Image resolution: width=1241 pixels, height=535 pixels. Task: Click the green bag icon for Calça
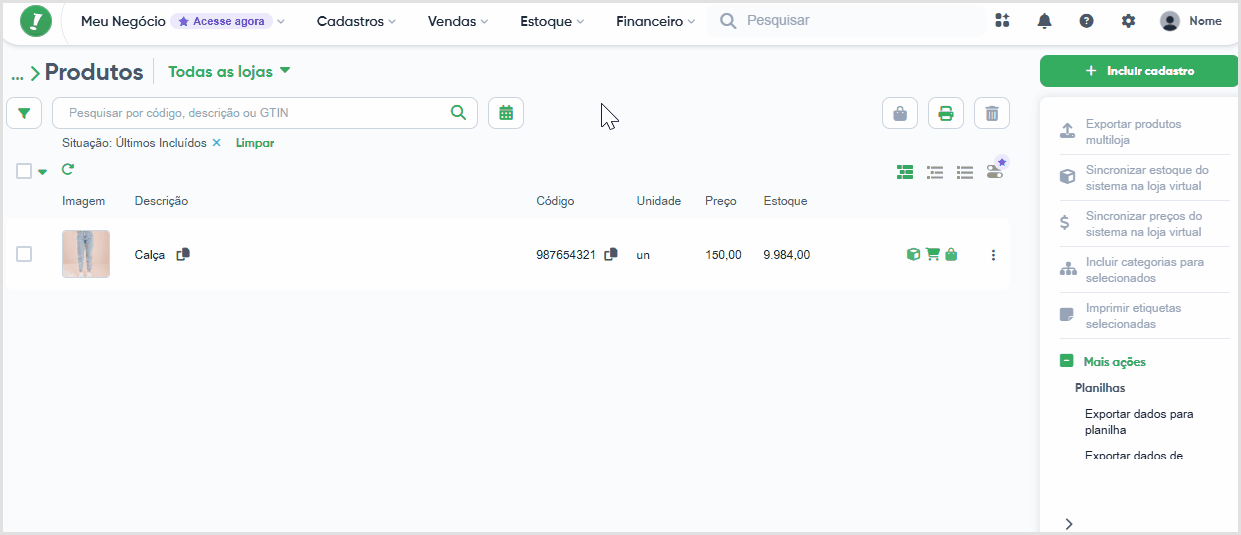coord(951,255)
